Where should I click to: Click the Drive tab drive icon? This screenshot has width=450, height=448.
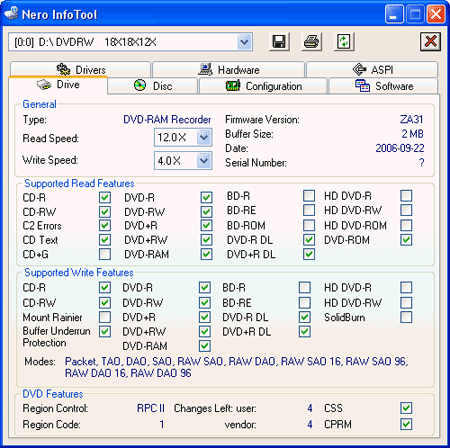click(44, 85)
